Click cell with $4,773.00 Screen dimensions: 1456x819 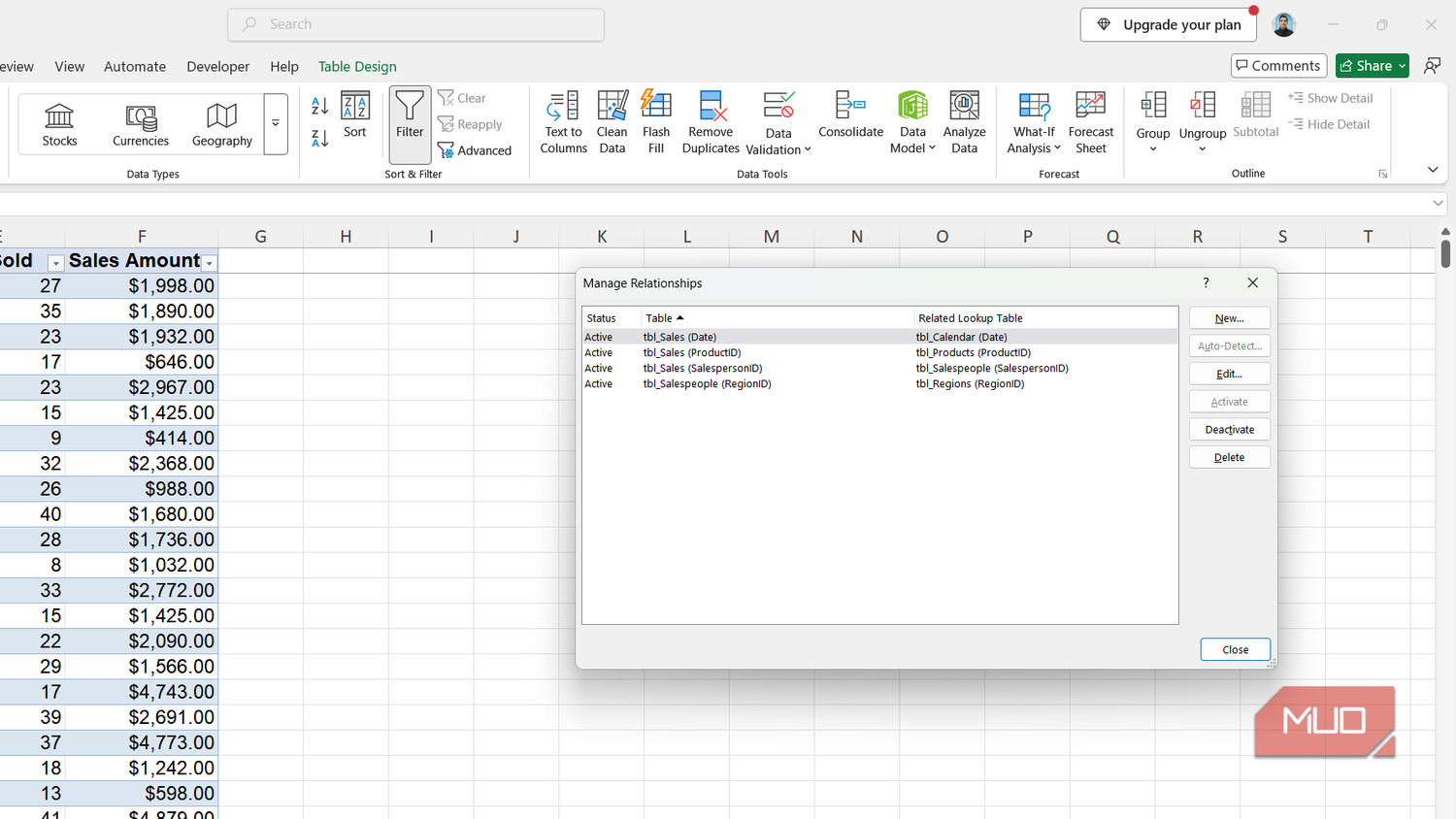142,742
